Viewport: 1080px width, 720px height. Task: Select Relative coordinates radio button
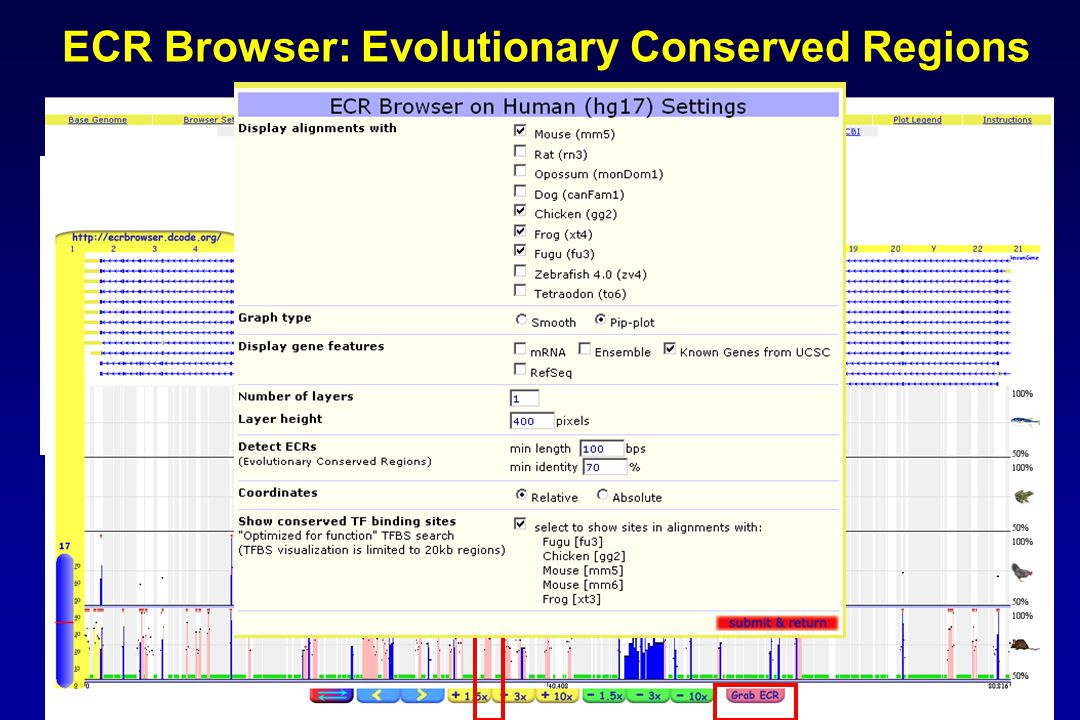[521, 495]
